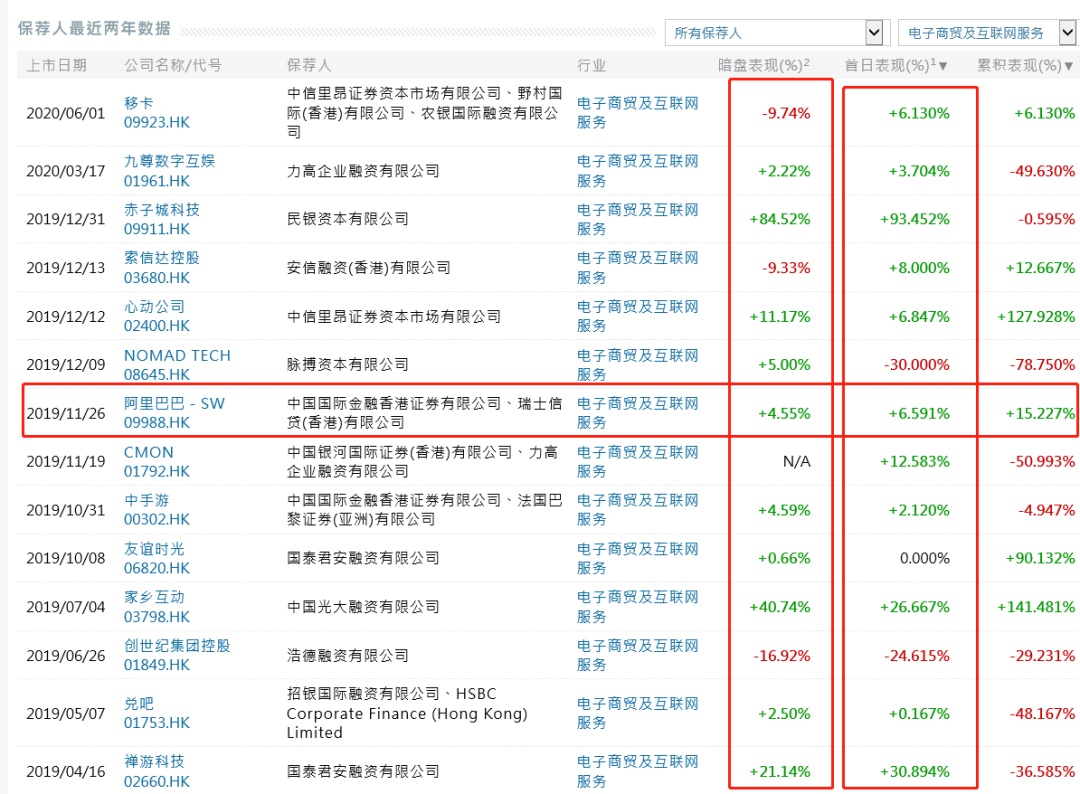Click the 公司名称/代号 column header
The image size is (1080, 794).
point(173,65)
